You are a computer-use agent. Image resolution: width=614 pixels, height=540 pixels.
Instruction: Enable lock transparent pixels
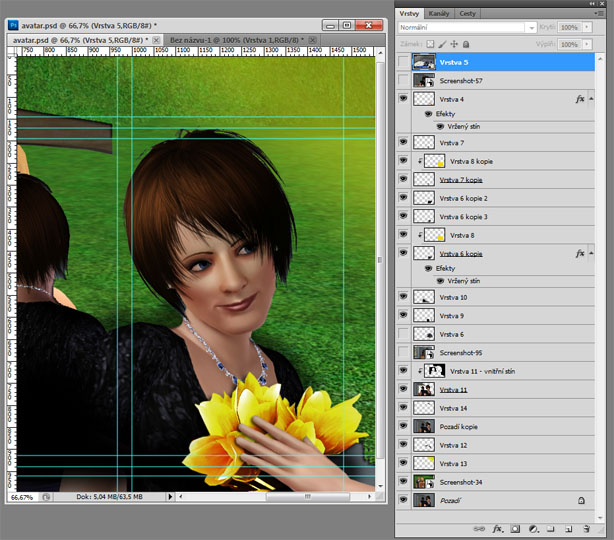click(430, 44)
